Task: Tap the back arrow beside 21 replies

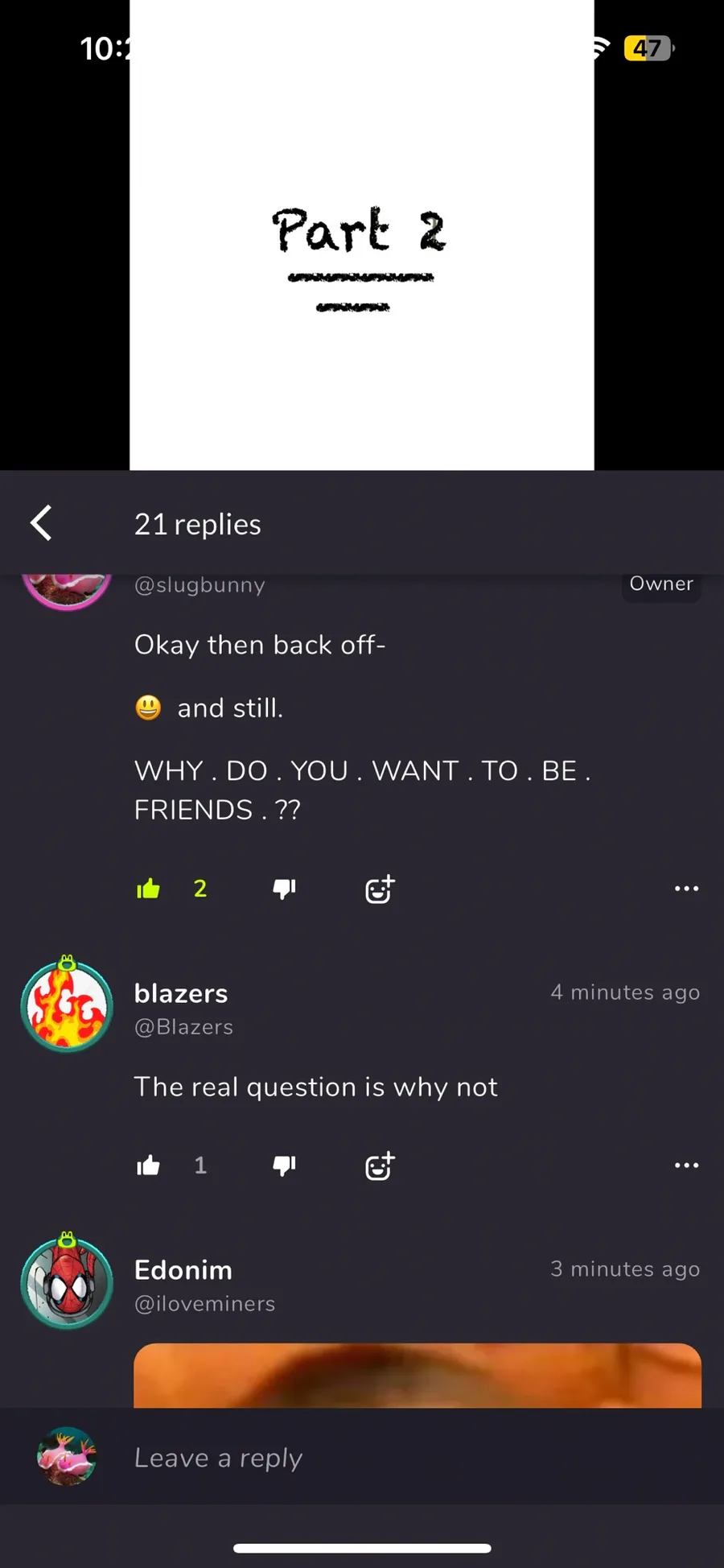Action: tap(42, 523)
